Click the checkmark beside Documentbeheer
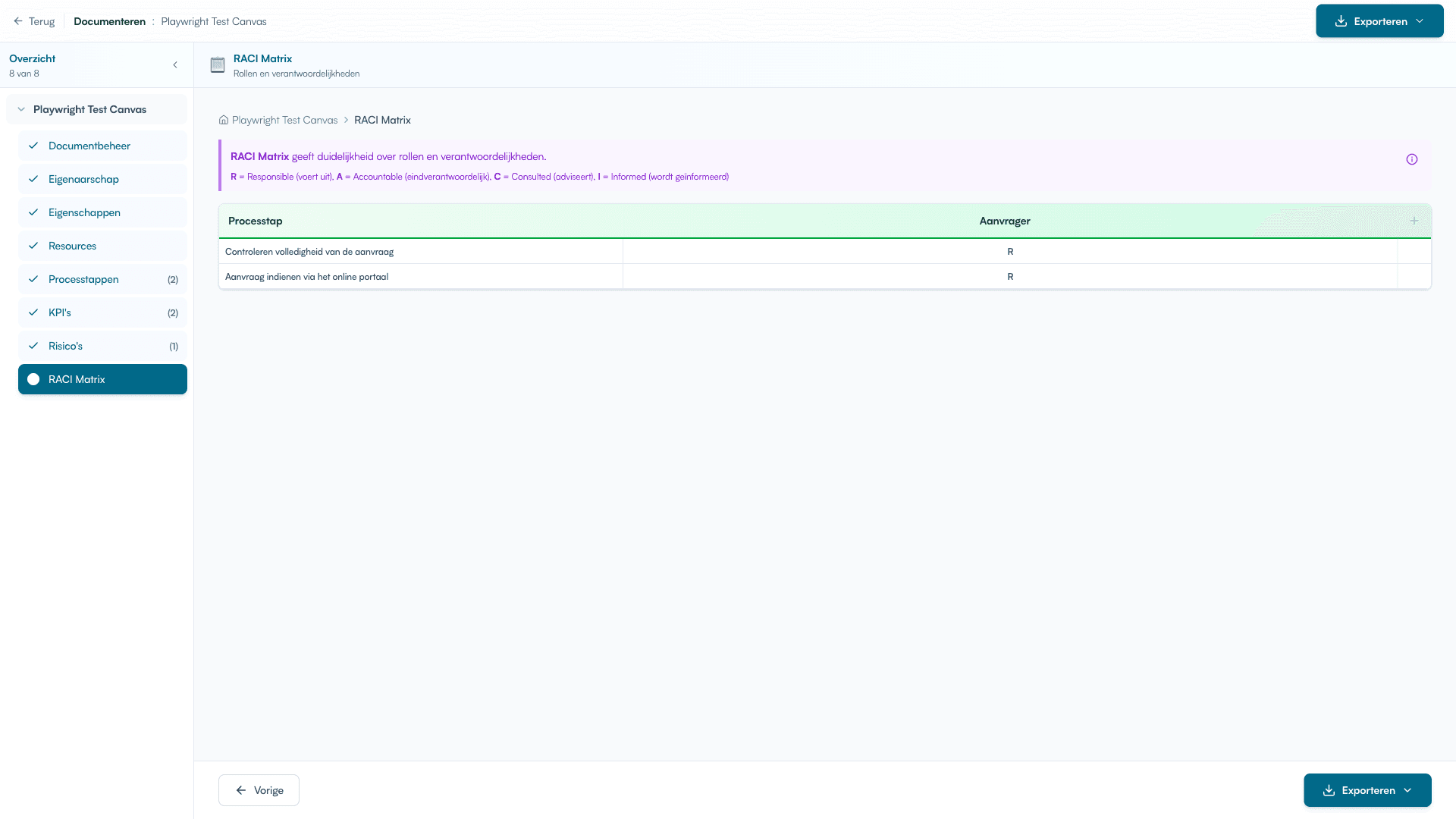1456x819 pixels. point(33,146)
